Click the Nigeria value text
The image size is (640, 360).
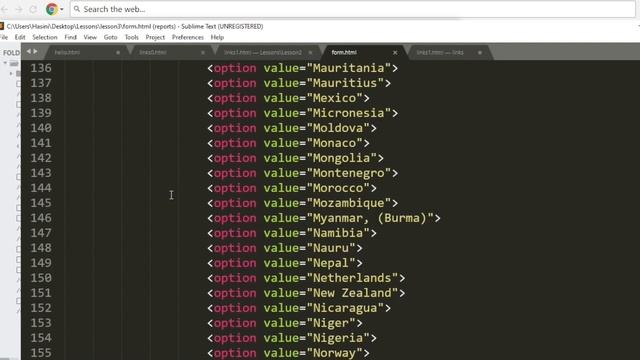[338, 338]
